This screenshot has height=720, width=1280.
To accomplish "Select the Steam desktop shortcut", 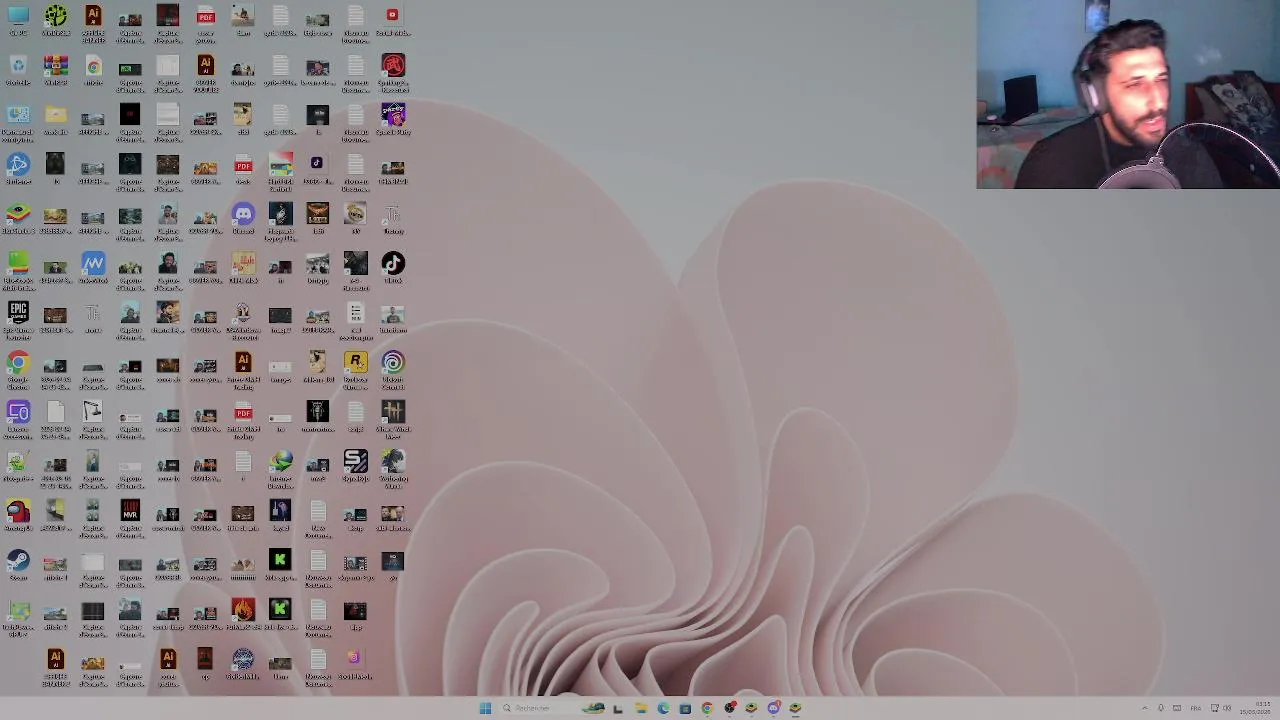I will click(18, 565).
